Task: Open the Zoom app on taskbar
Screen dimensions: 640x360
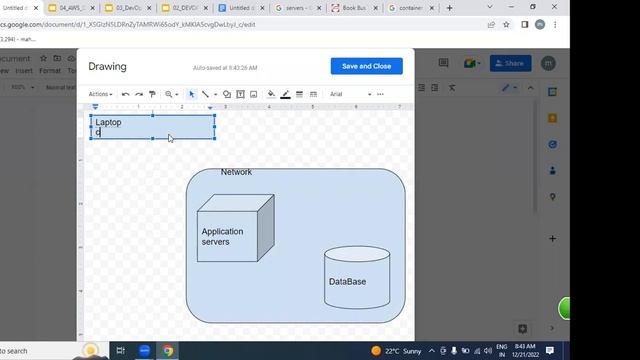Action: point(144,351)
